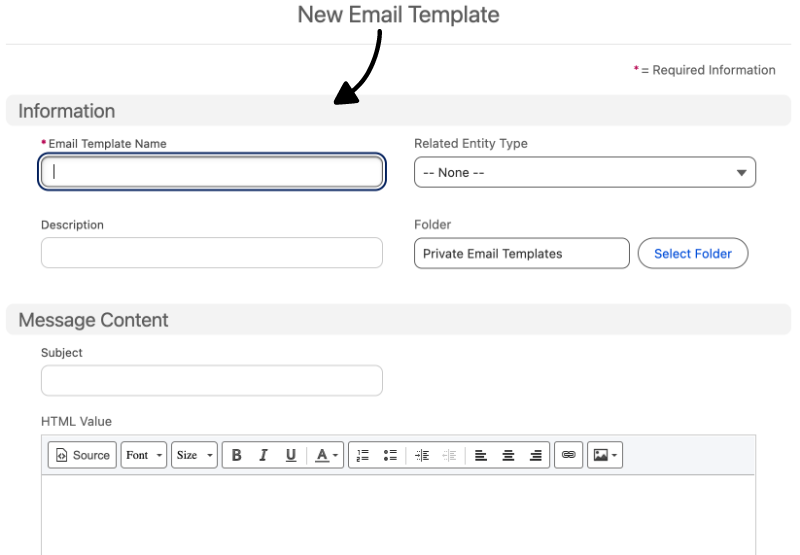
Task: Open the Related Entity Type dropdown
Action: tap(585, 172)
